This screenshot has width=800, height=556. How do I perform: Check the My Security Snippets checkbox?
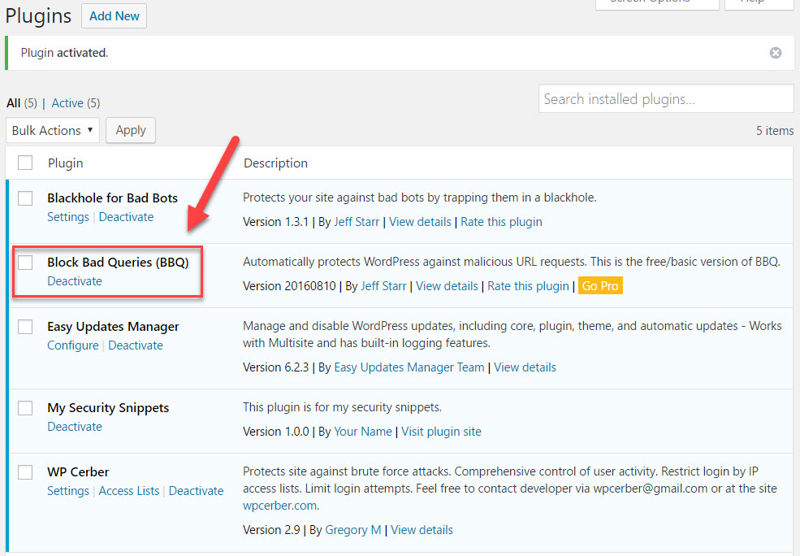[x=25, y=408]
